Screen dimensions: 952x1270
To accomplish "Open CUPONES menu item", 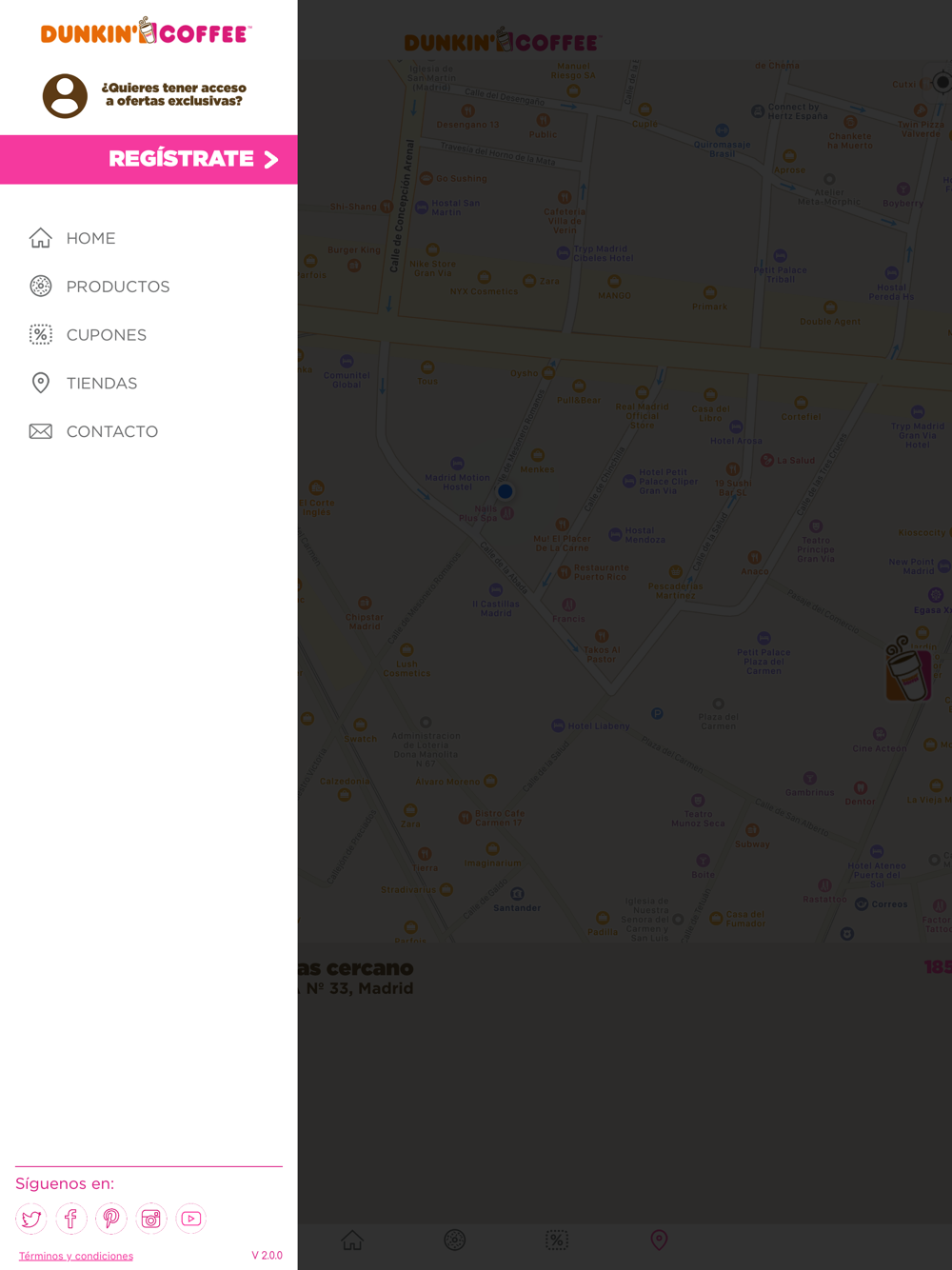I will (107, 335).
